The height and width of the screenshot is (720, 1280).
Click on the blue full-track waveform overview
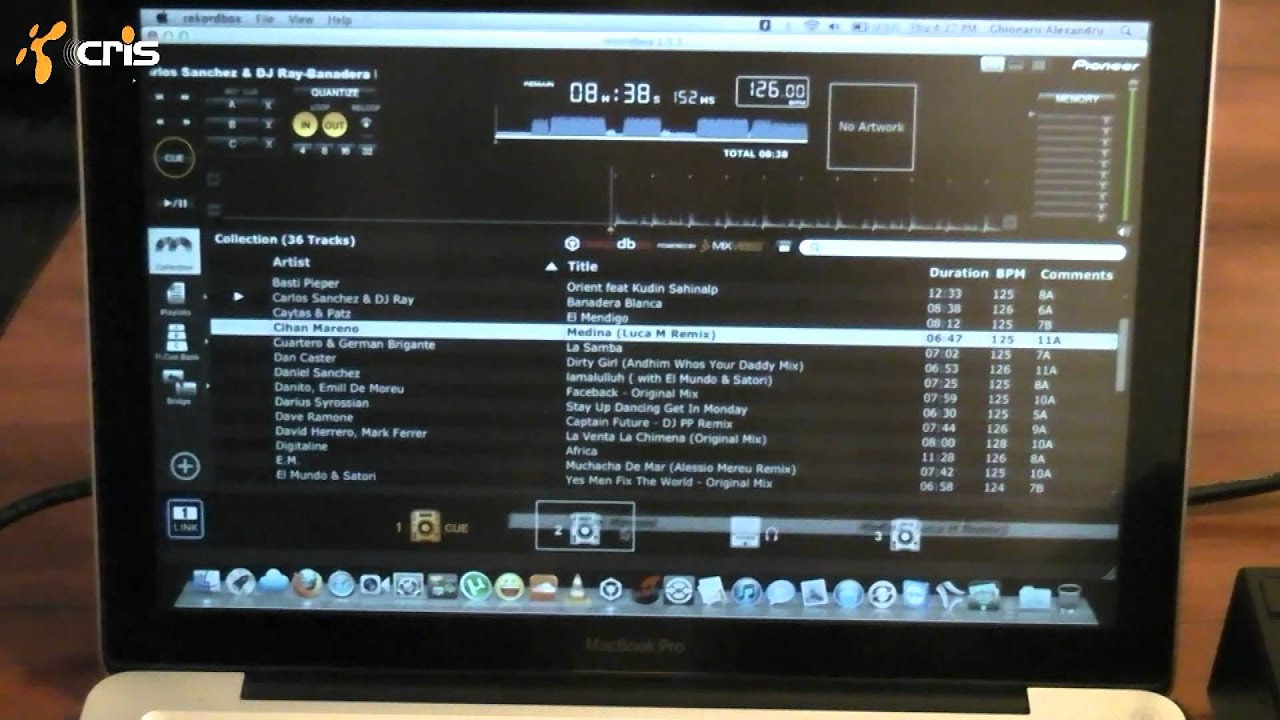tap(651, 128)
